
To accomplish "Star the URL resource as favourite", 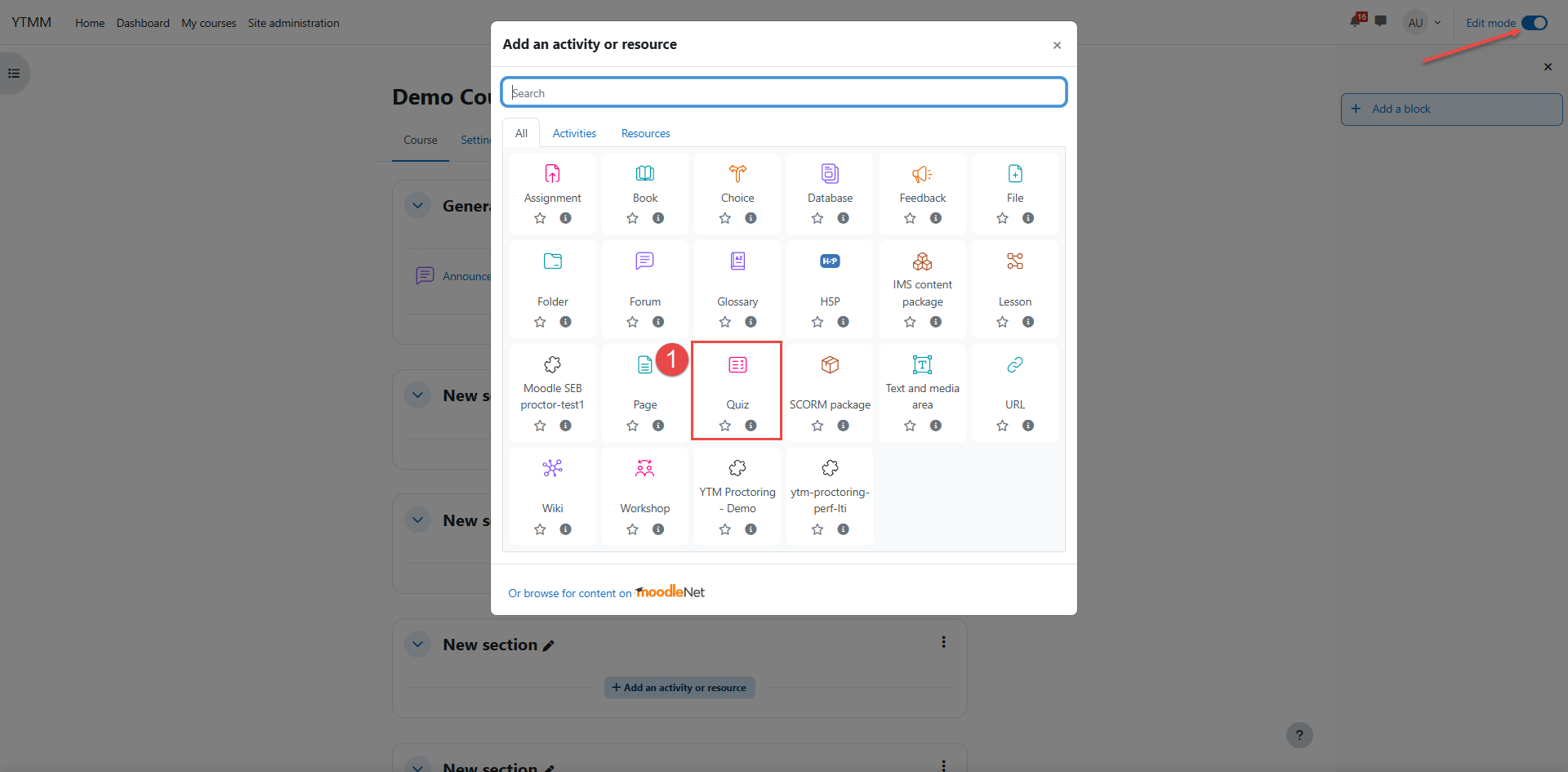I will 1002,426.
